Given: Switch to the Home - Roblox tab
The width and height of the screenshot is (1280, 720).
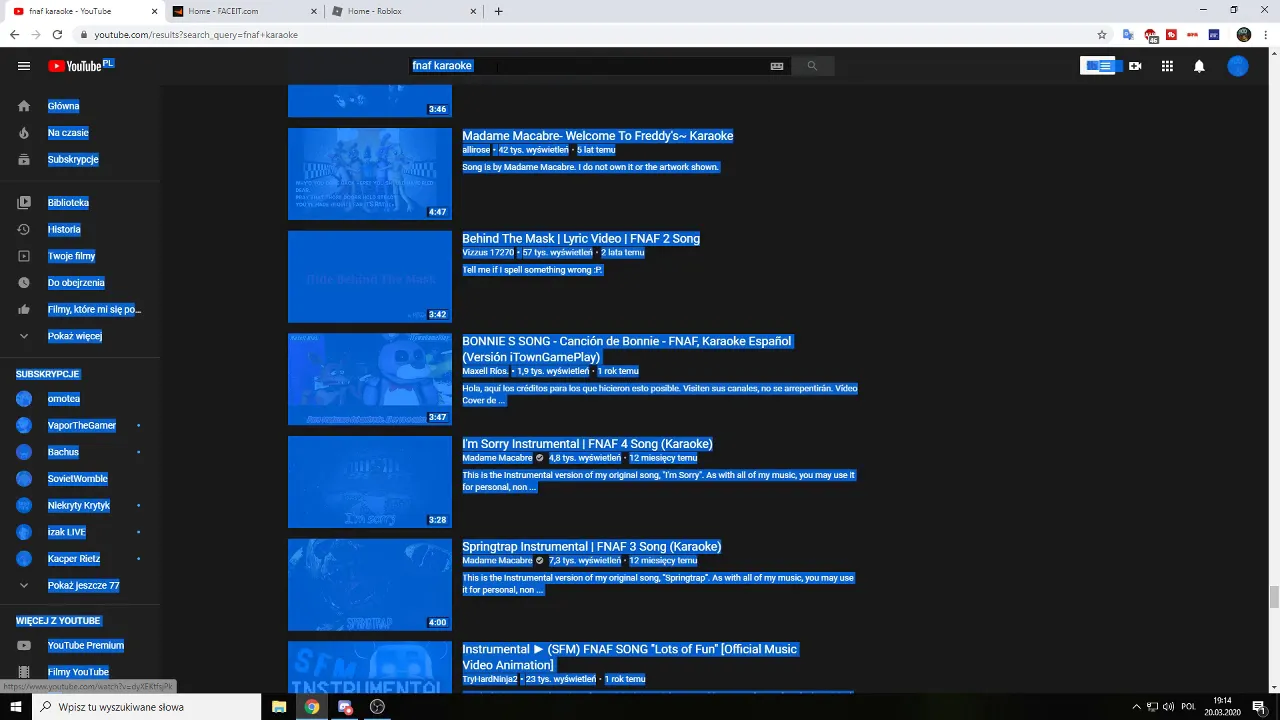Looking at the screenshot, I should click(403, 11).
